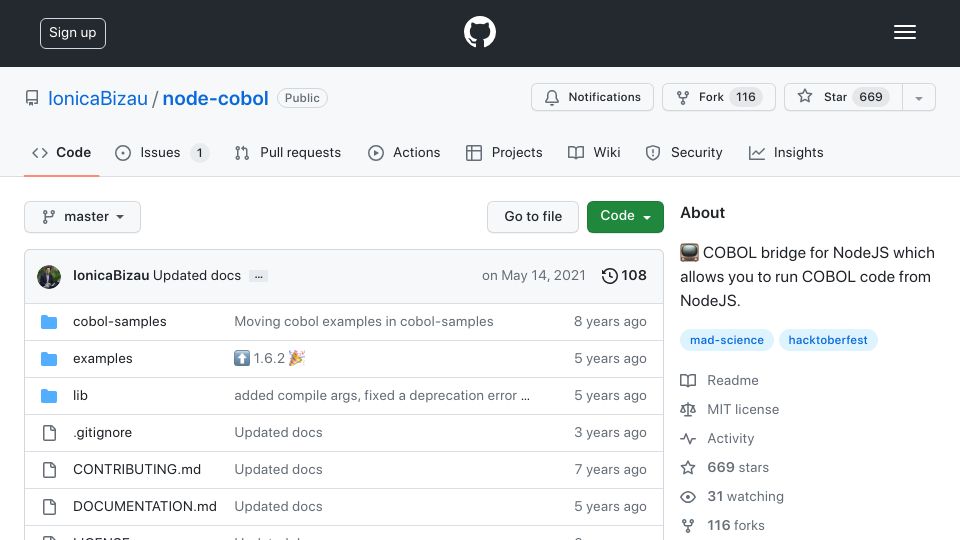Open the Projects tab
This screenshot has height=540, width=960.
point(504,152)
